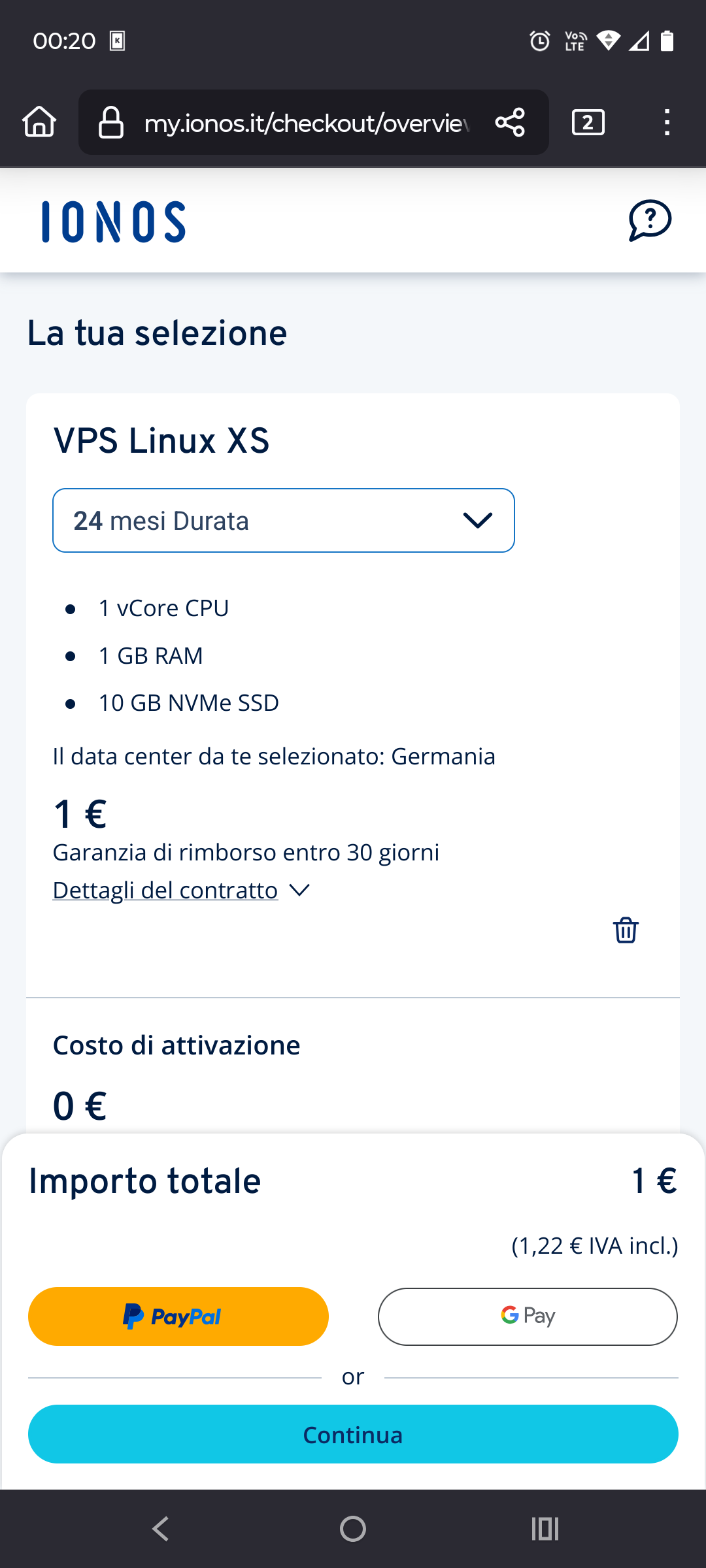Expand Dettagli del contratto chevron
Image resolution: width=706 pixels, height=1568 pixels.
tap(299, 890)
